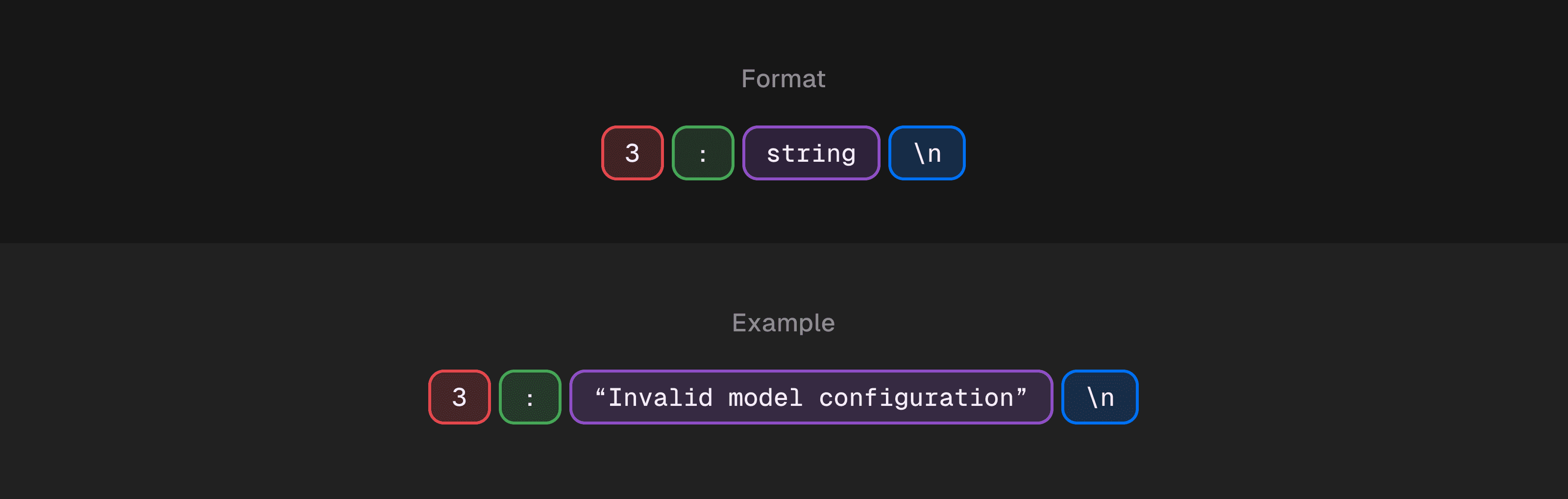Click the Example heading text
Screen dimensions: 1568x499
coord(783,323)
